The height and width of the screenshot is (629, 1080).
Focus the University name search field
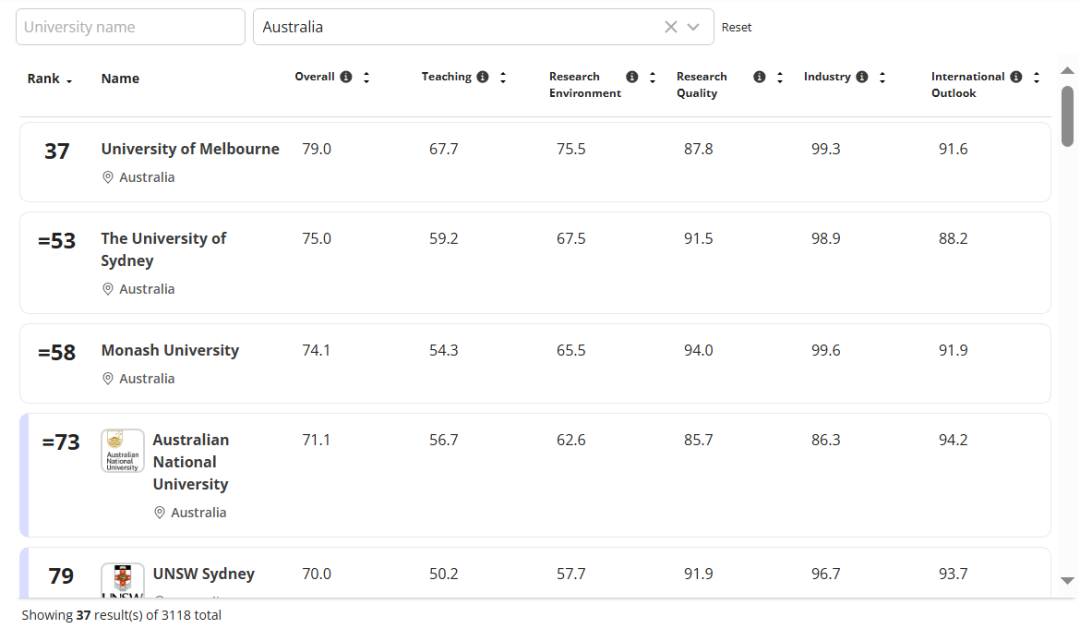[x=130, y=27]
